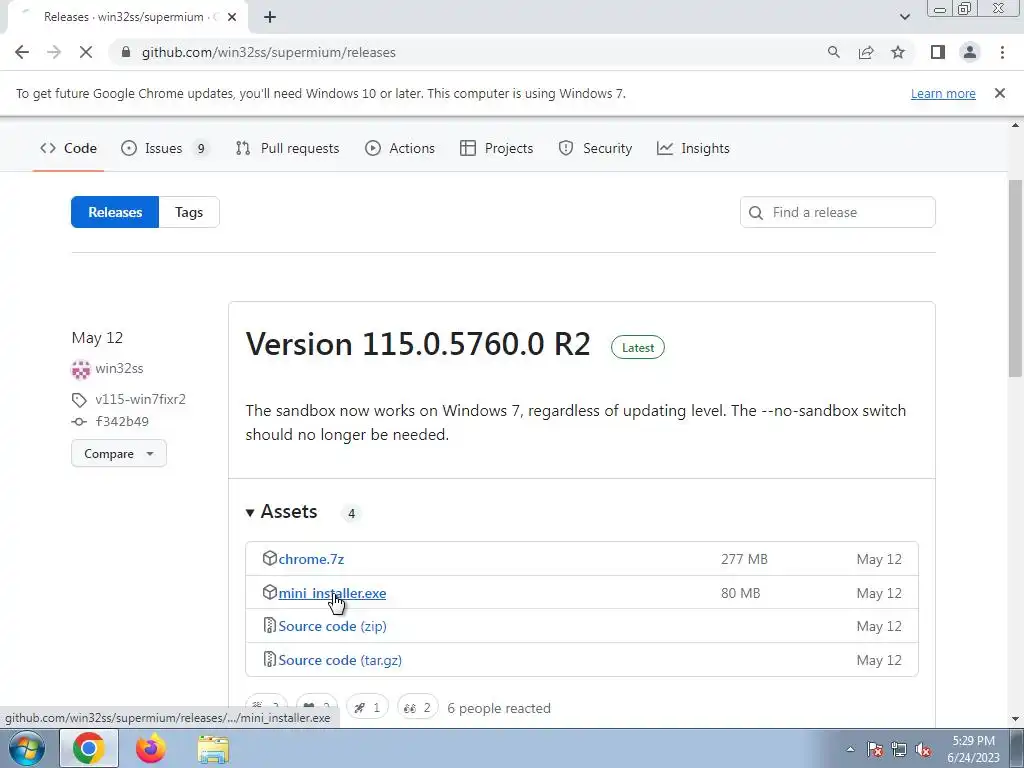Download mini_installer.exe asset
The image size is (1024, 768).
pyautogui.click(x=332, y=593)
